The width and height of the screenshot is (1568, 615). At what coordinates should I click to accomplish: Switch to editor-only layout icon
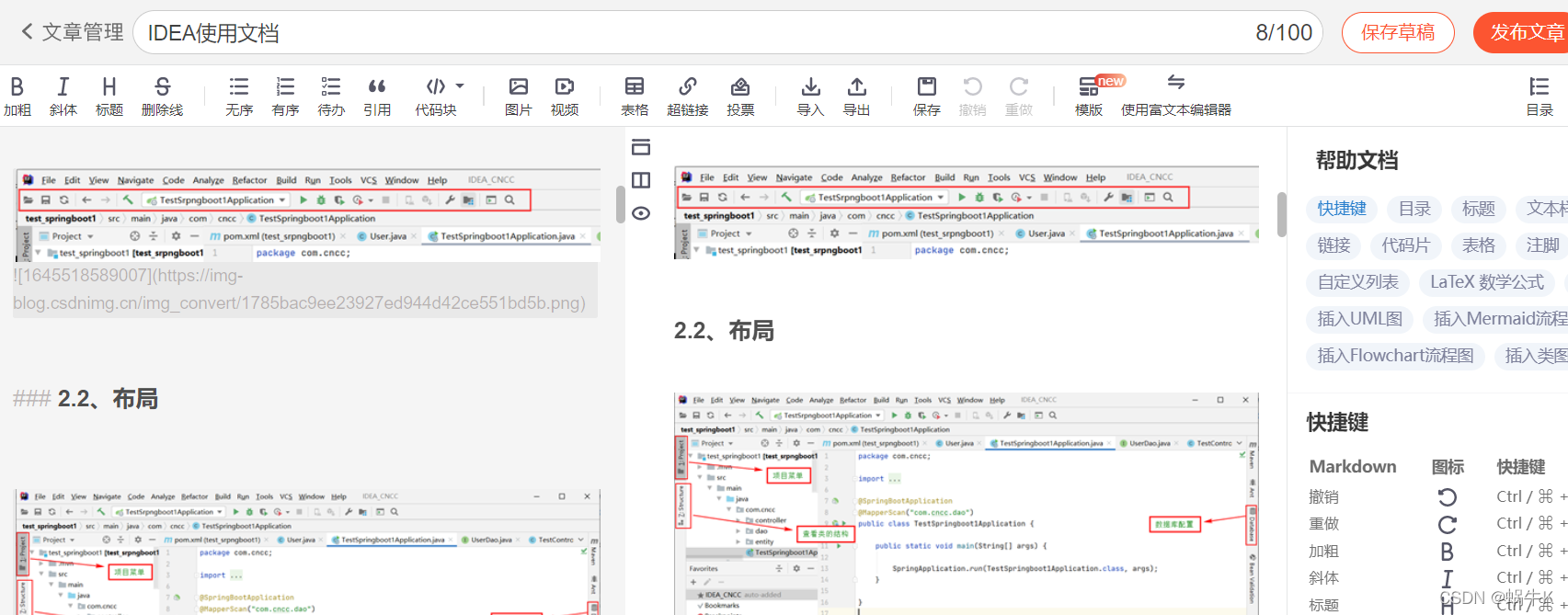click(641, 147)
